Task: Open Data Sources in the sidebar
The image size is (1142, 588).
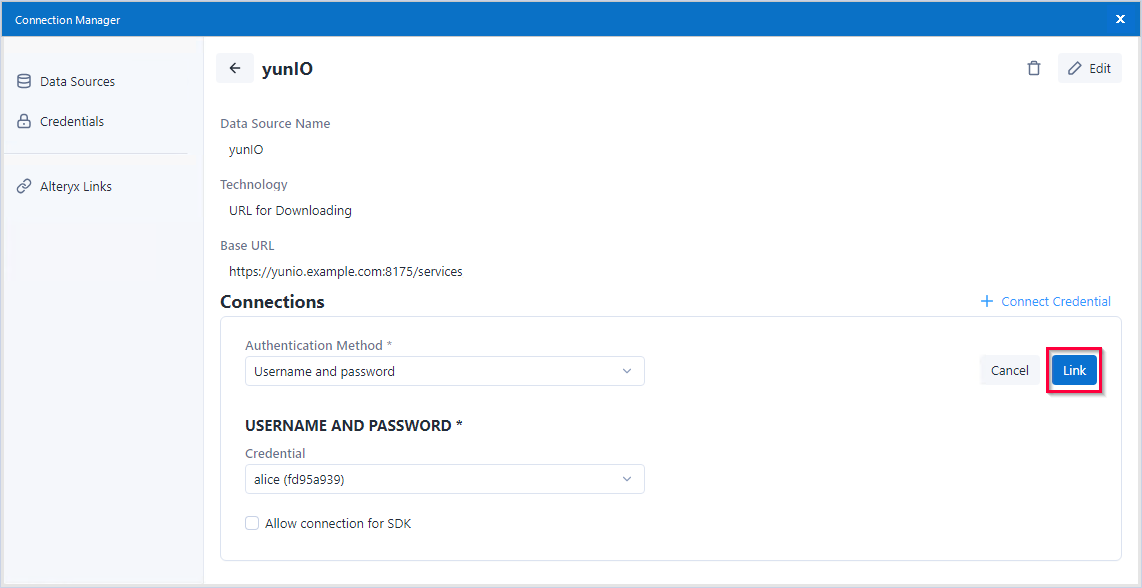Action: (77, 82)
